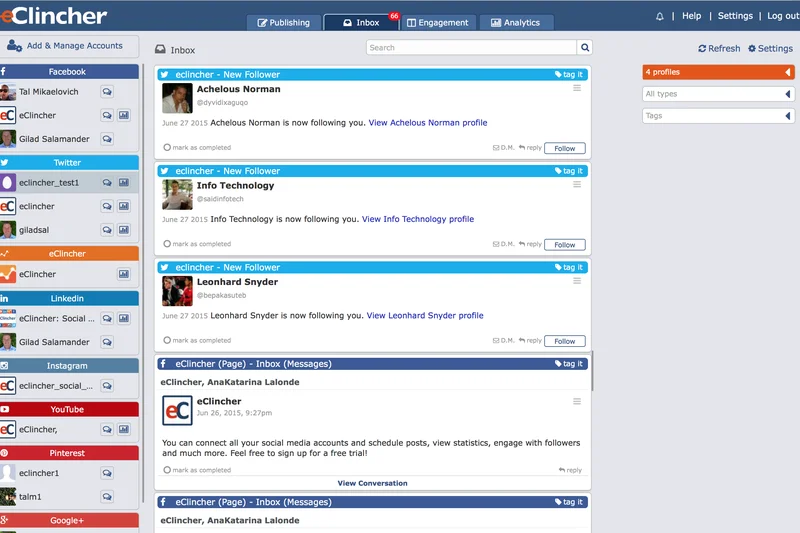Follow Leonhard Snyder back
Screen dimensions: 800x533
(565, 341)
